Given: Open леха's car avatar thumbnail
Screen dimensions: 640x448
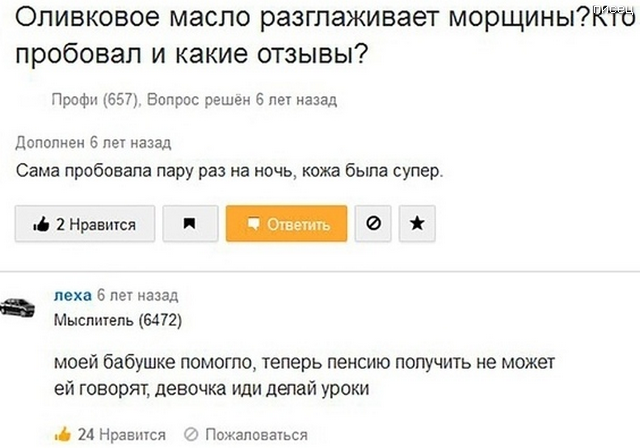Looking at the screenshot, I should 18,307.
